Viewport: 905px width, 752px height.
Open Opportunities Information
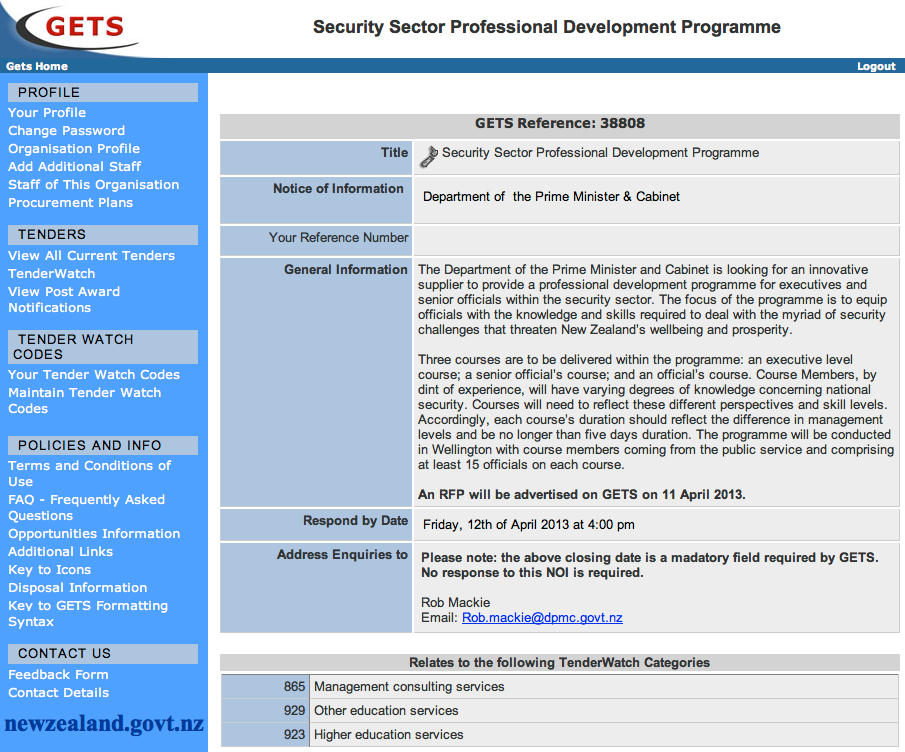click(94, 534)
